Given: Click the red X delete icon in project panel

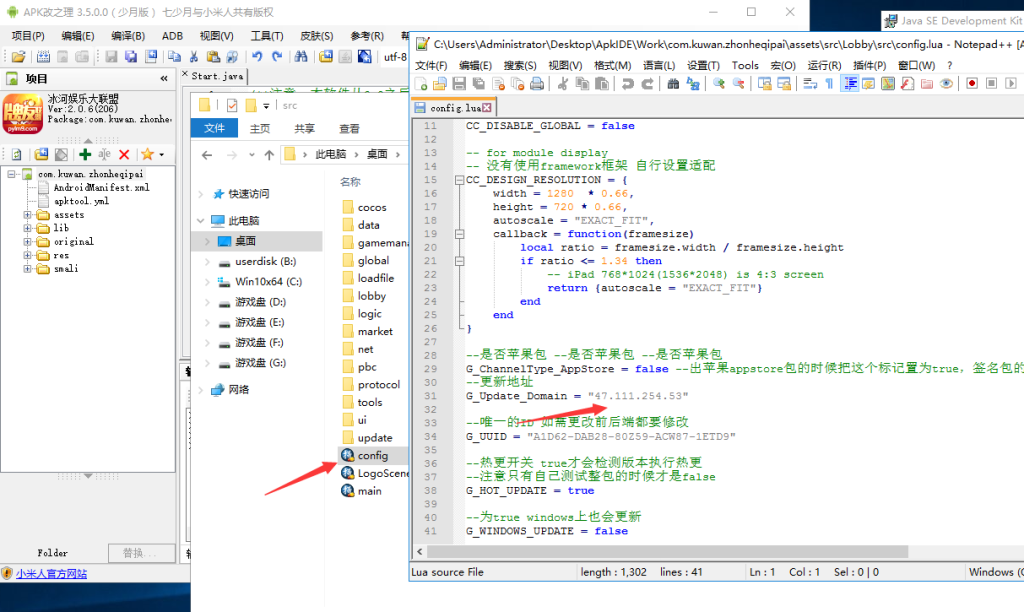Looking at the screenshot, I should tap(124, 154).
